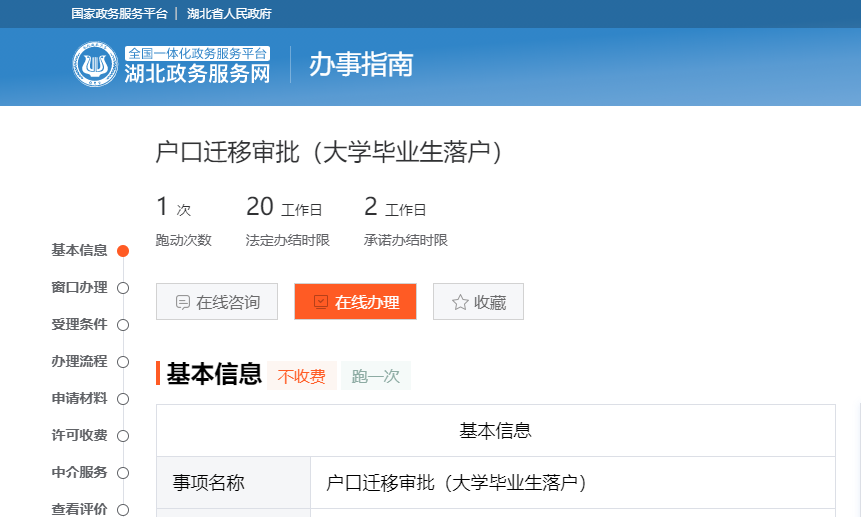Select the circle marker beside 受理条件
The width and height of the screenshot is (861, 517).
coord(123,325)
